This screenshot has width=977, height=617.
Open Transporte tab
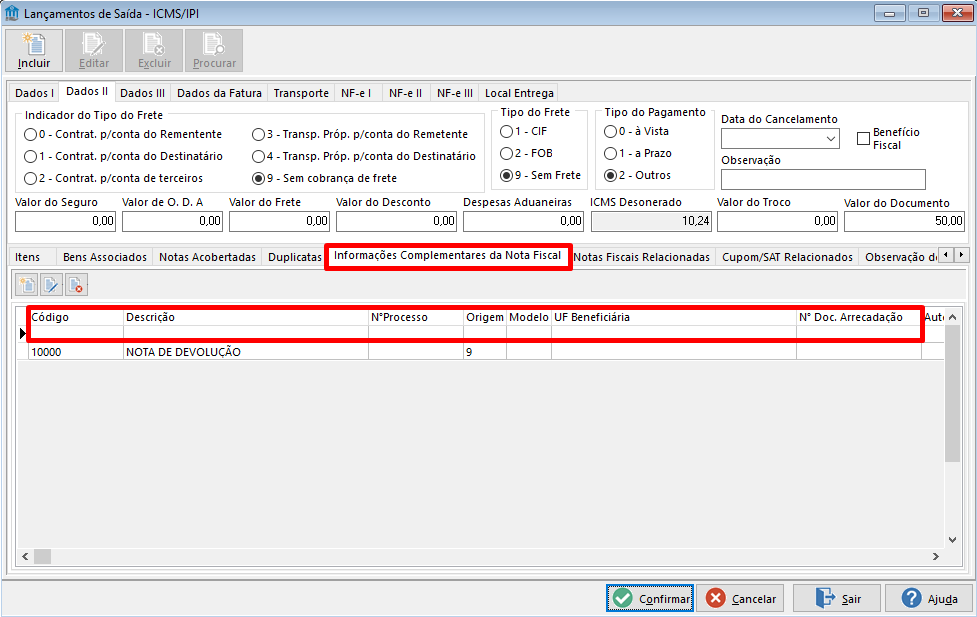(x=301, y=93)
